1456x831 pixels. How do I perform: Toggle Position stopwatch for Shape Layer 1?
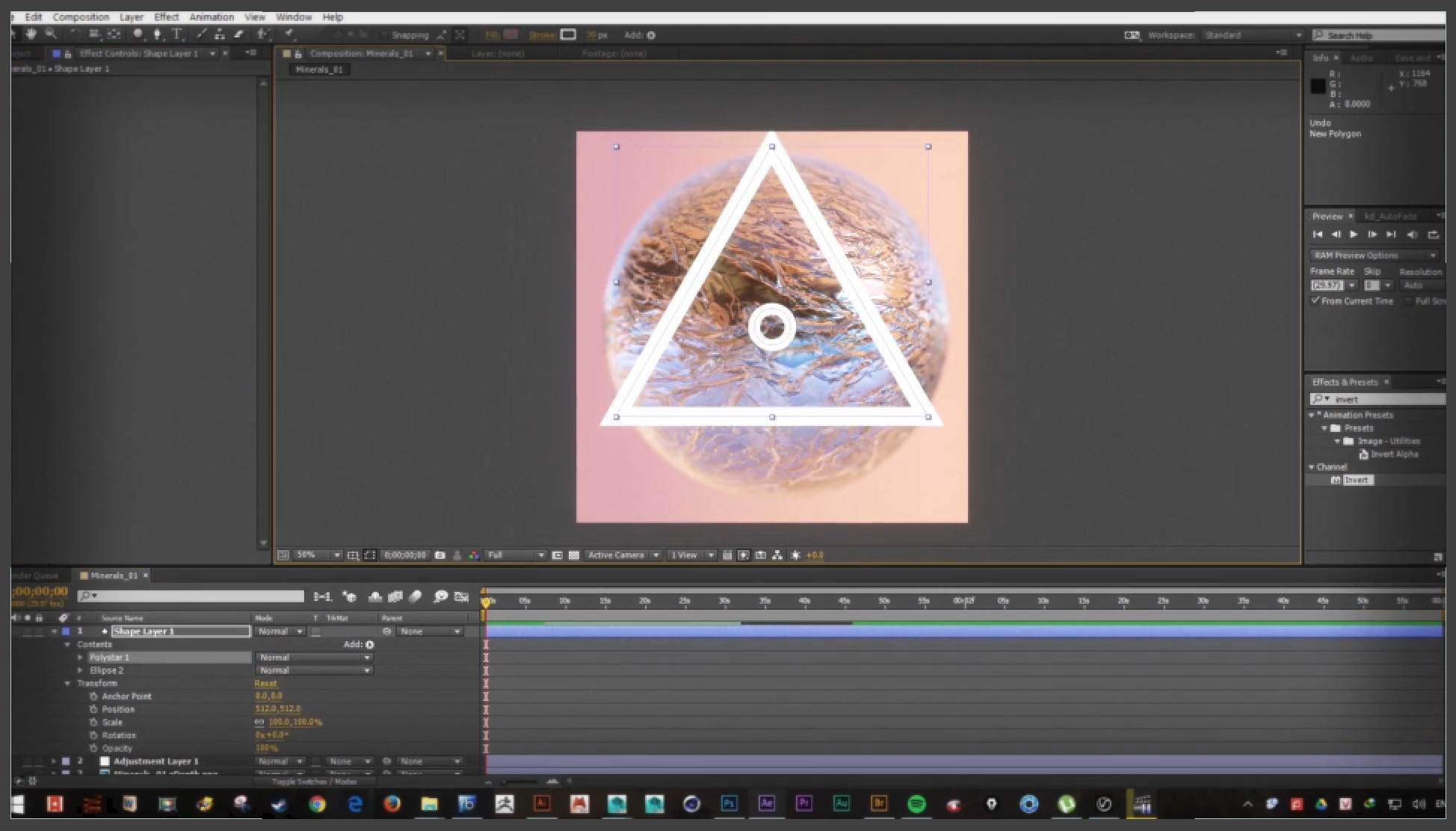93,709
